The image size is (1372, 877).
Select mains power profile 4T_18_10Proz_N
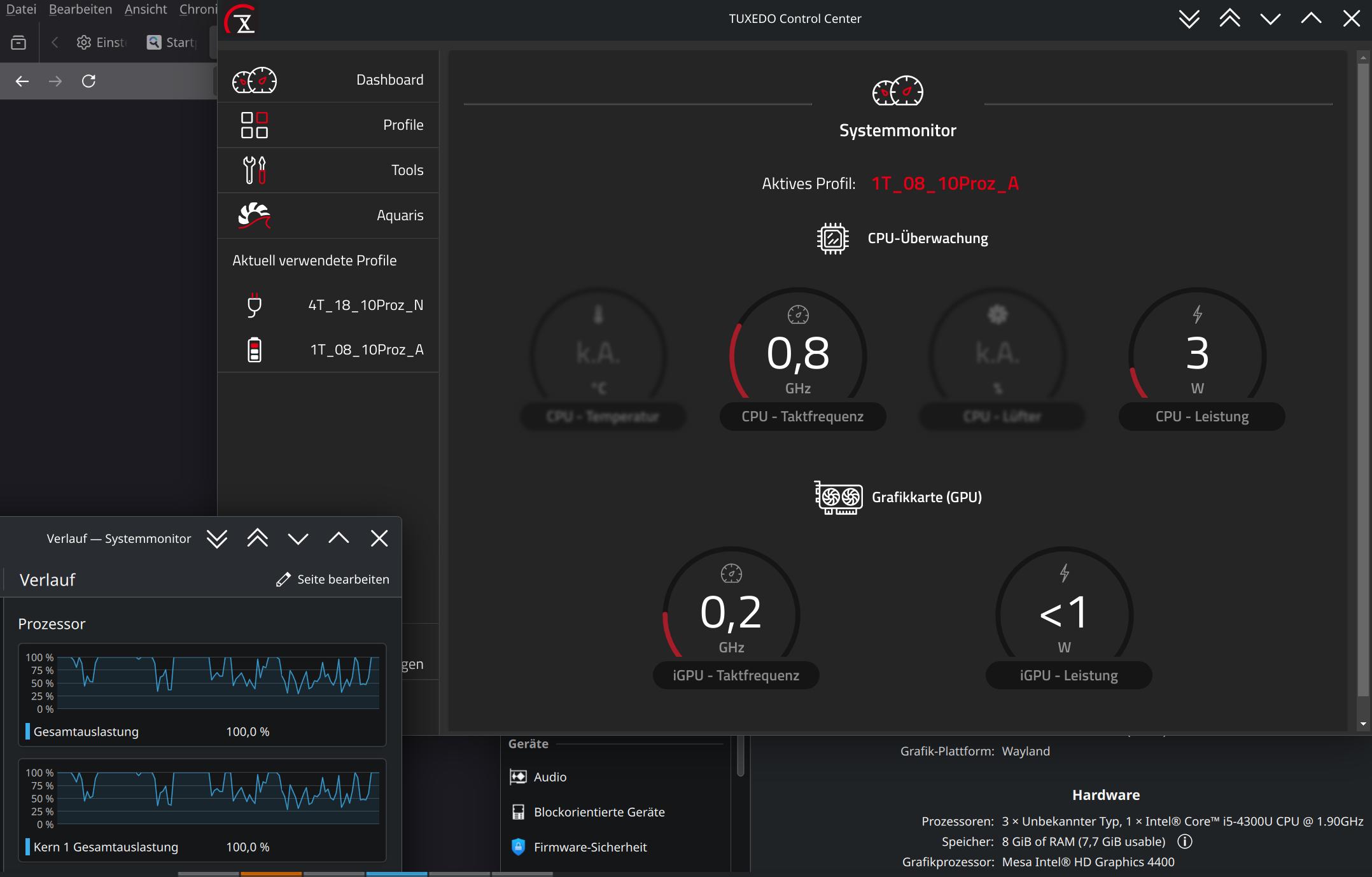coord(365,305)
